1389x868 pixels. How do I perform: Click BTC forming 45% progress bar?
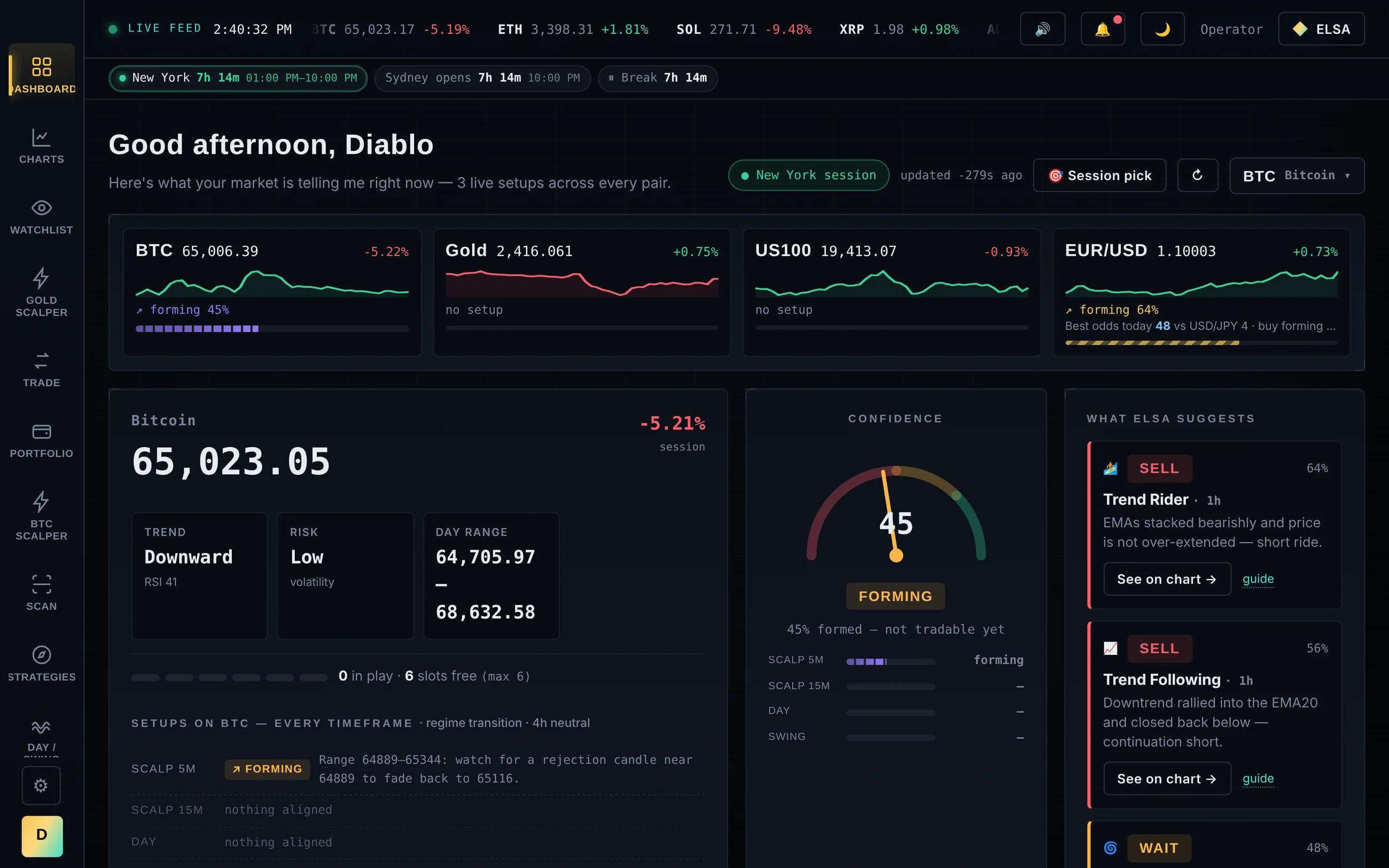pyautogui.click(x=272, y=329)
